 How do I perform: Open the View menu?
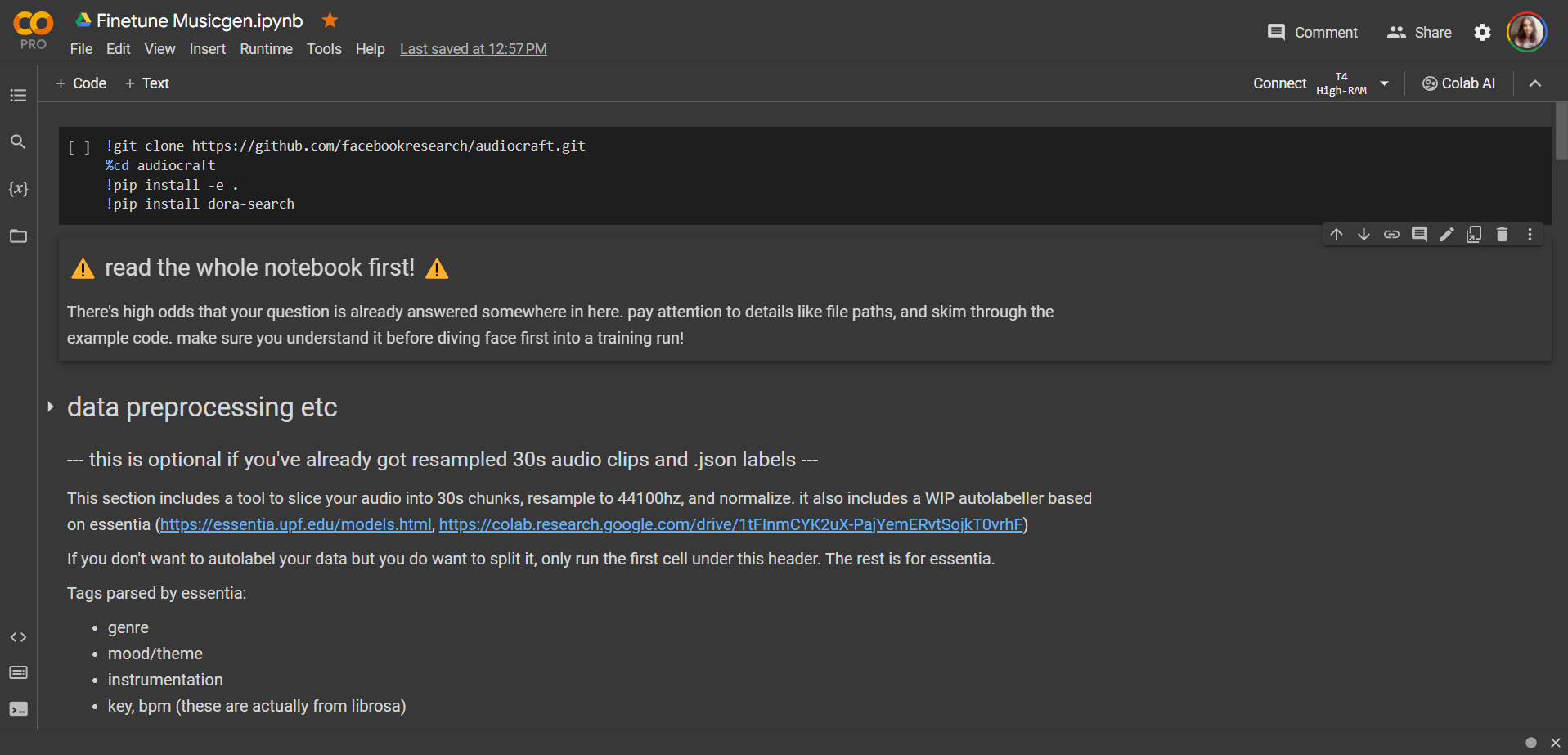[159, 49]
